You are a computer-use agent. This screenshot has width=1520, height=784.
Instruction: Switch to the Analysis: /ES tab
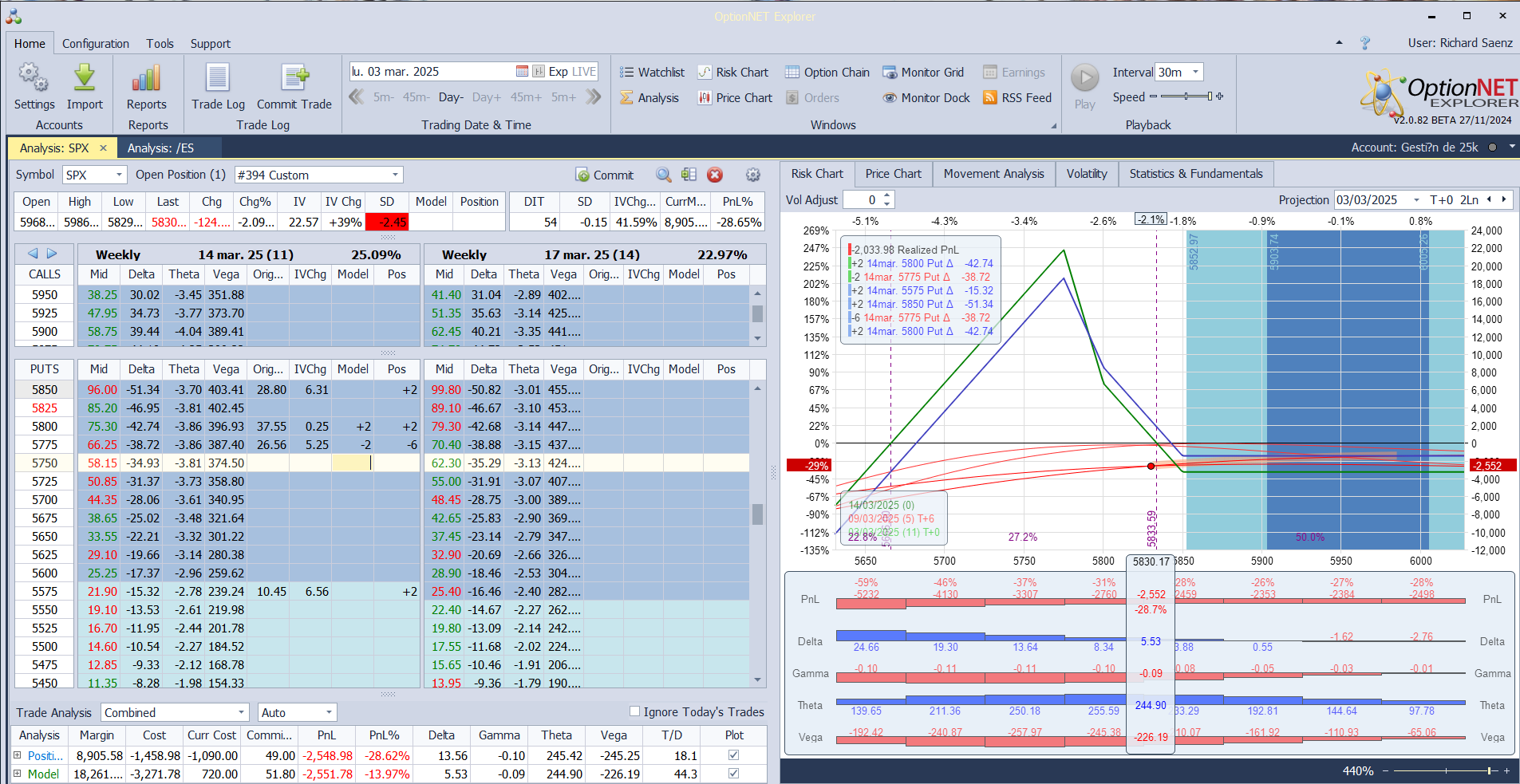click(160, 148)
